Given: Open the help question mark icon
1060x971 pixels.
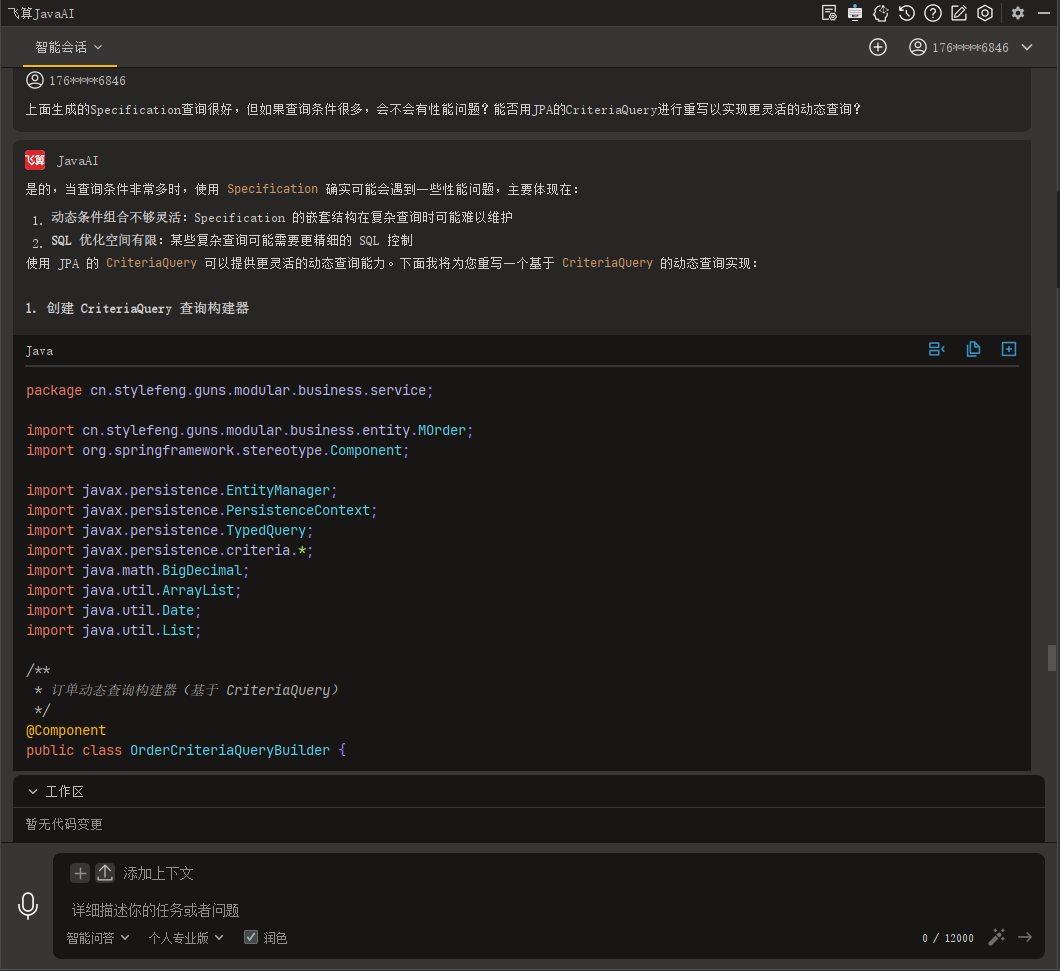Looking at the screenshot, I should (x=933, y=13).
